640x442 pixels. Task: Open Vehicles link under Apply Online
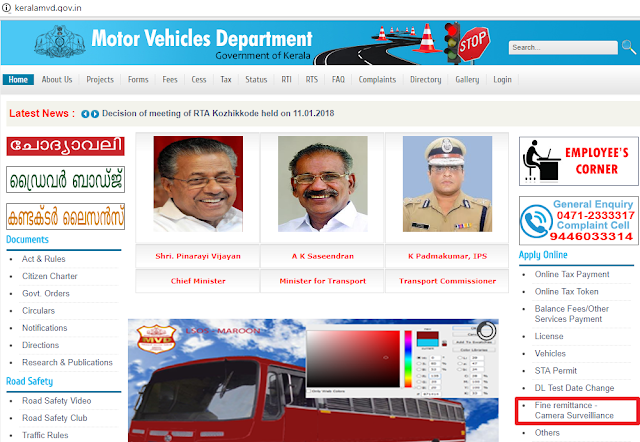(550, 353)
